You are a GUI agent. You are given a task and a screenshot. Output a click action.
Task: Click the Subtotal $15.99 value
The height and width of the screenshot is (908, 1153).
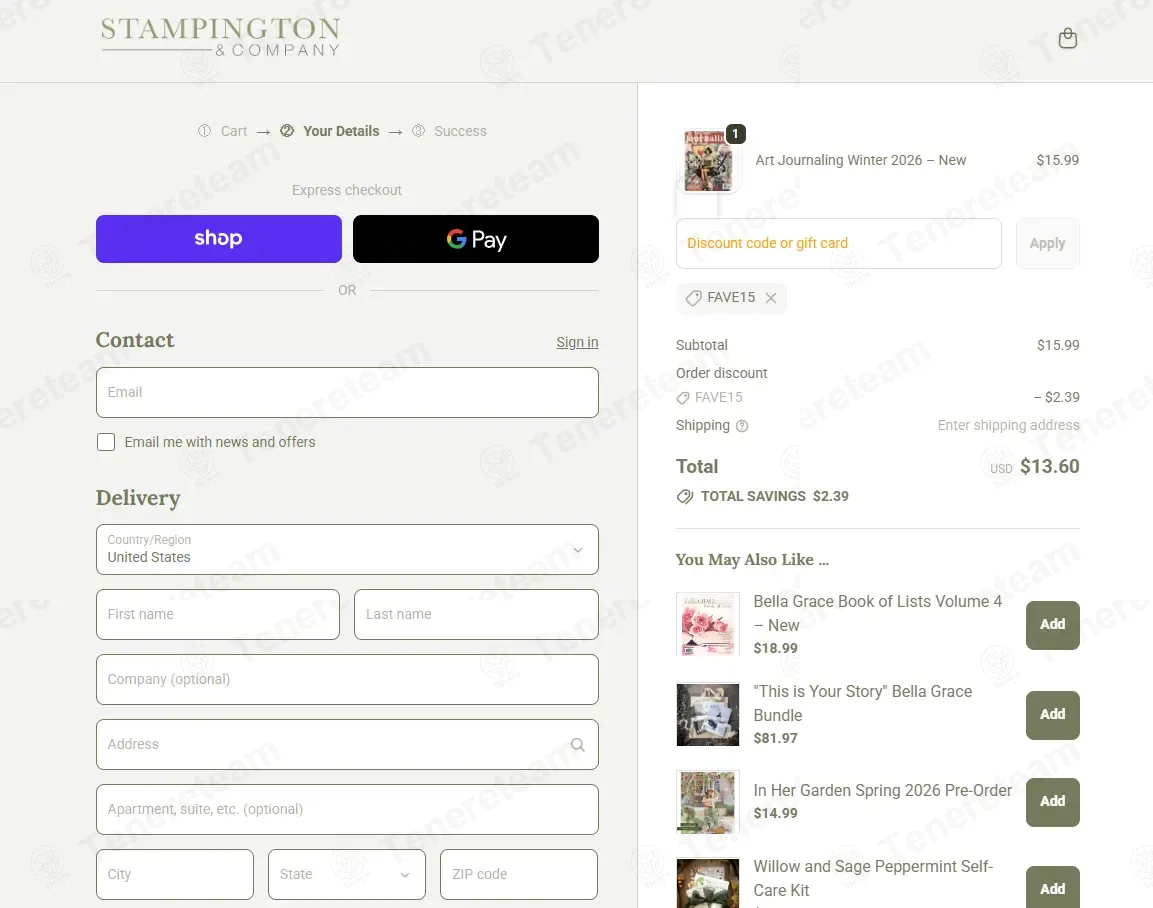[x=1058, y=346]
